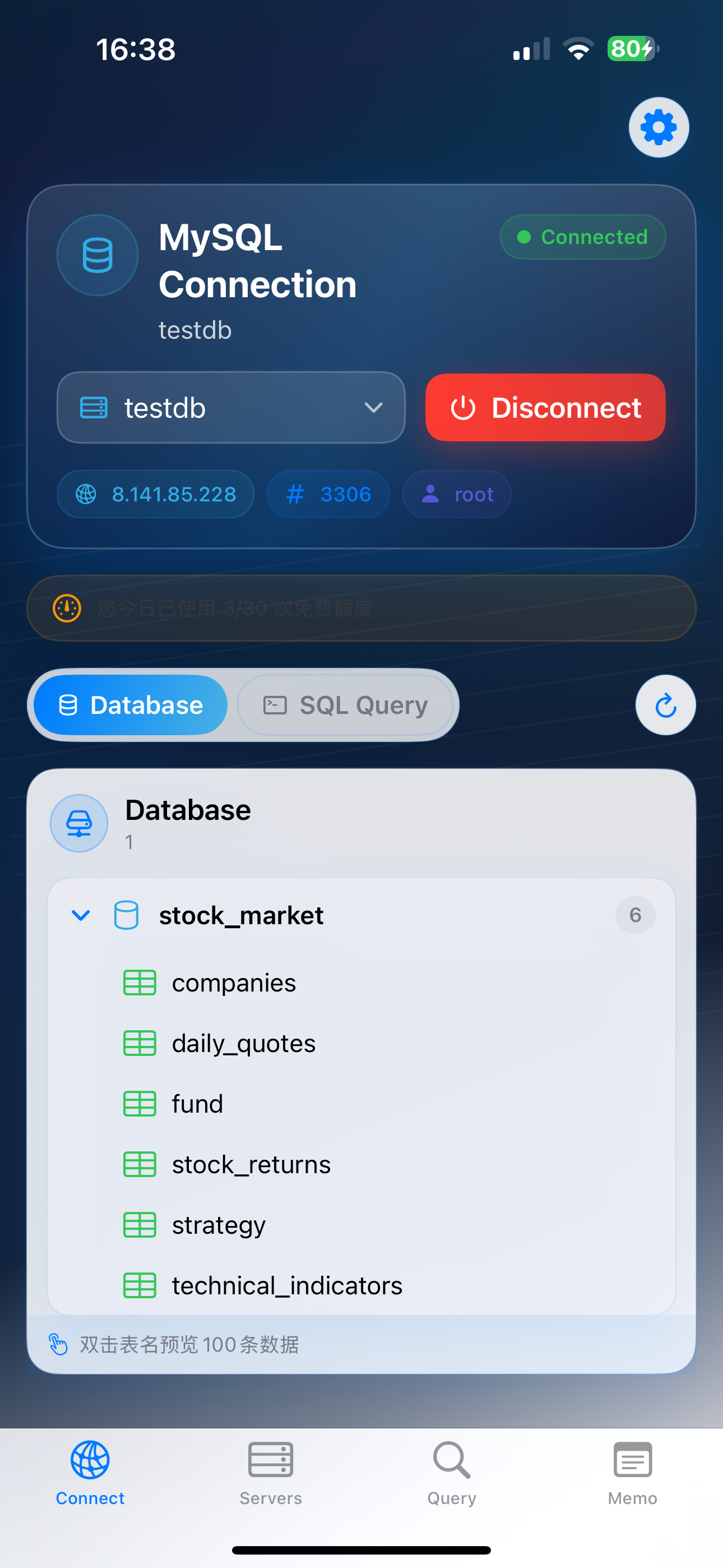Screen dimensions: 723x1568
Task: Click the strategy table icon
Action: 140,1225
